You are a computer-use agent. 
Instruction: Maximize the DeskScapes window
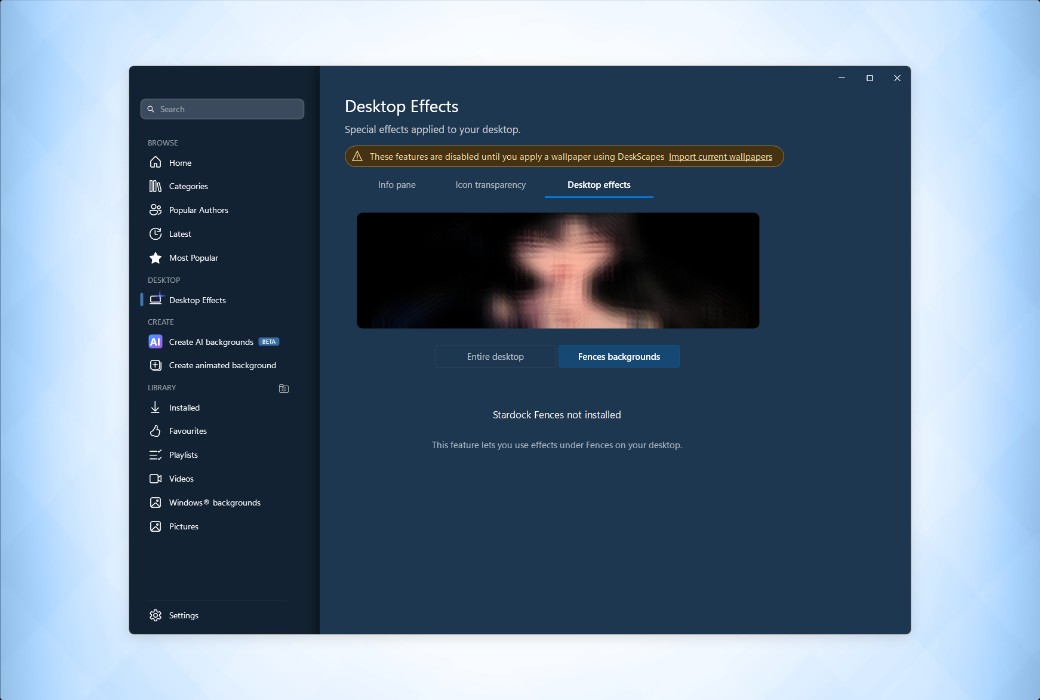(870, 78)
